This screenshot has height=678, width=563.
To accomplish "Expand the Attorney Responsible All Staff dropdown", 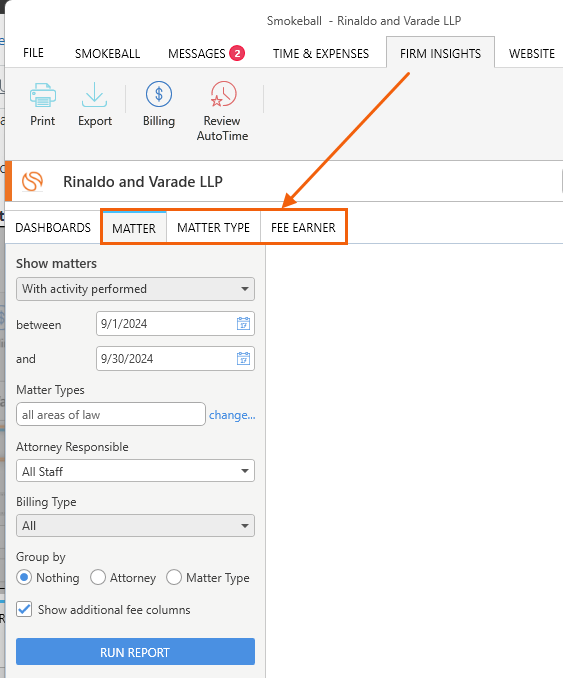I will coord(135,471).
